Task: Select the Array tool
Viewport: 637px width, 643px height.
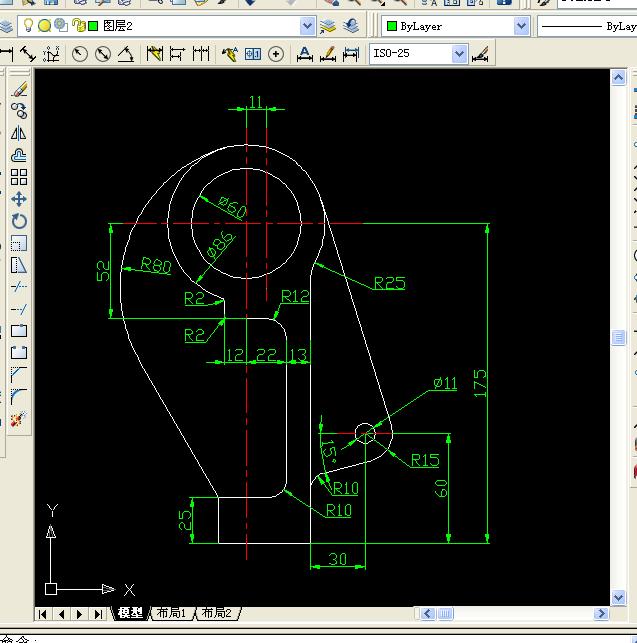Action: click(19, 177)
